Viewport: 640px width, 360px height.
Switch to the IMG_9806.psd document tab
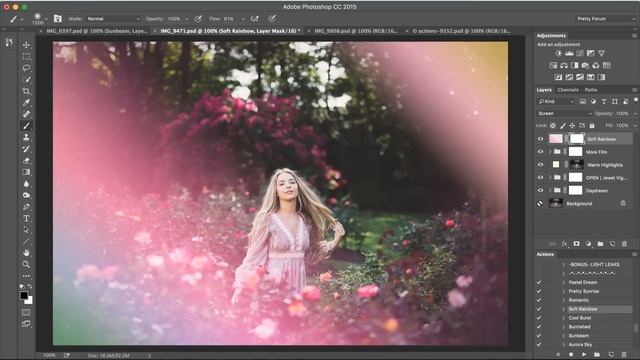click(x=356, y=31)
